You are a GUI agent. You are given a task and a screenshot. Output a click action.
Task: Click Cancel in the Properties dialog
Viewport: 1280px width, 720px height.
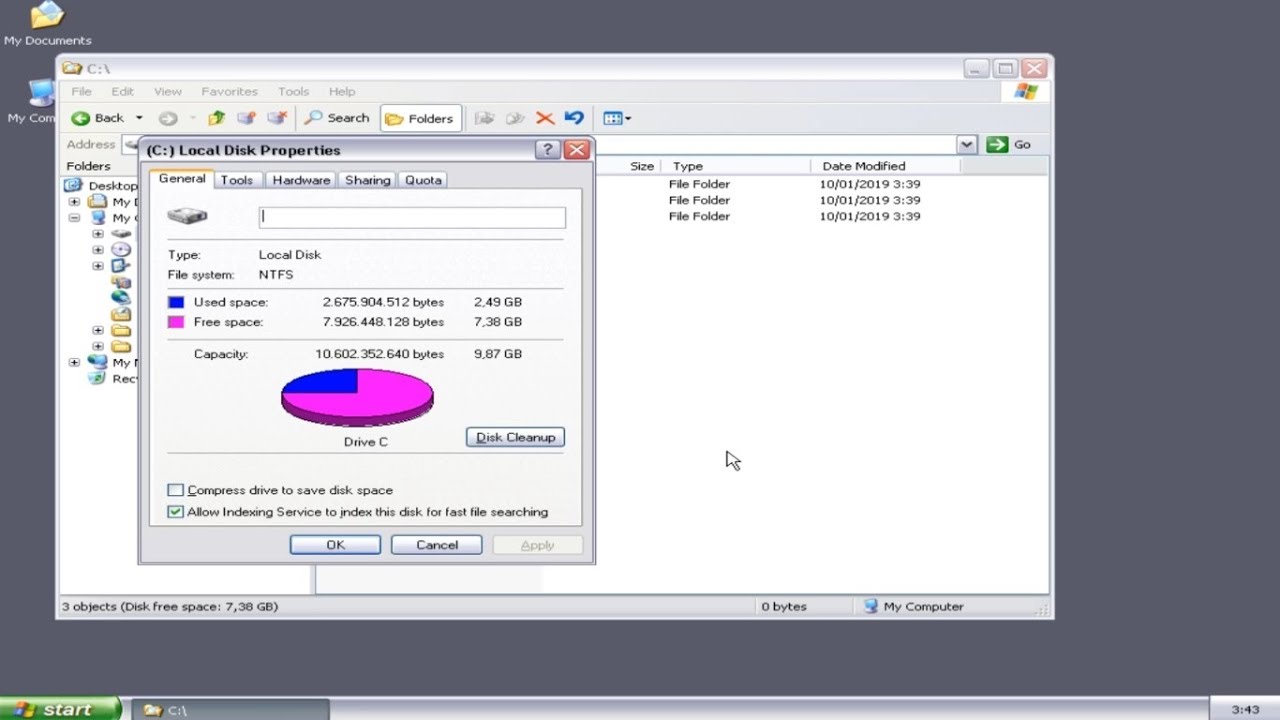click(x=437, y=545)
